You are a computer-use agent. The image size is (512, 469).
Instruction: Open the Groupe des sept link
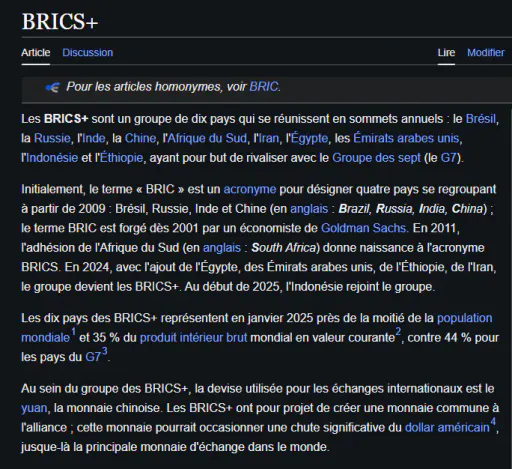[376, 158]
